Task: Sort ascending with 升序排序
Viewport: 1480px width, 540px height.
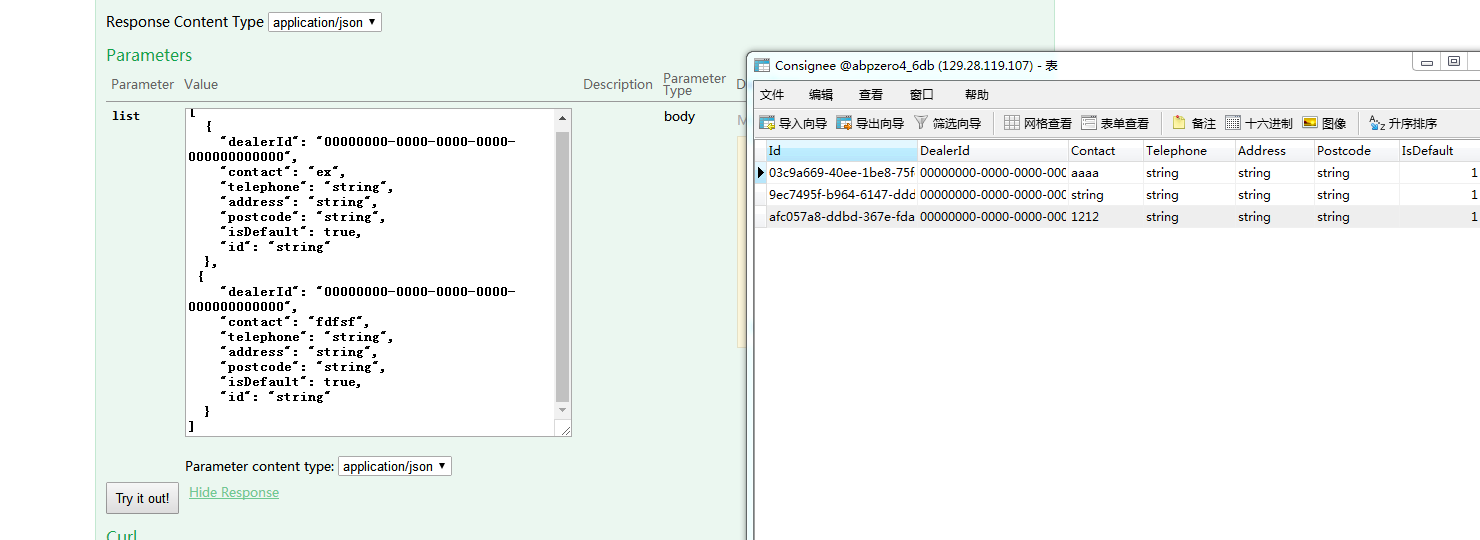Action: pos(1403,123)
